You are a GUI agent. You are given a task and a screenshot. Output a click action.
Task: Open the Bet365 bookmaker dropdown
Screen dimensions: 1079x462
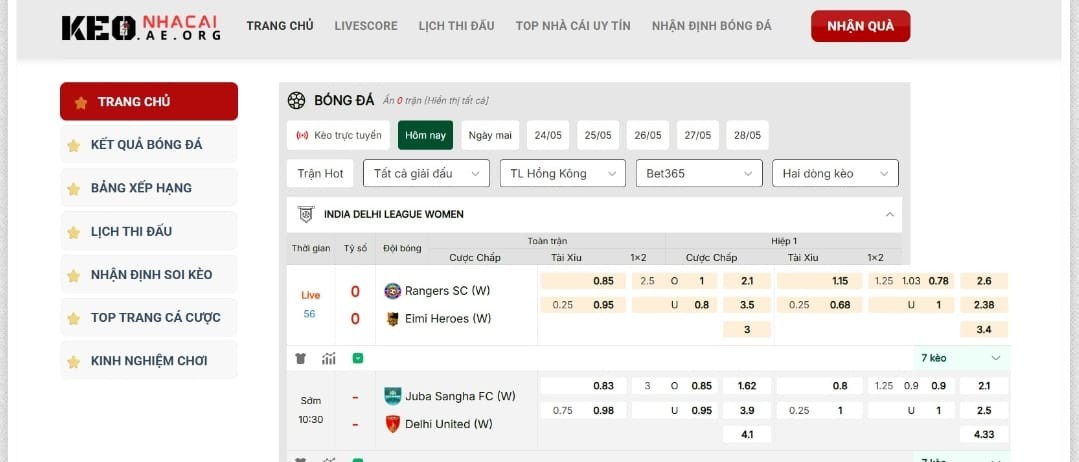(699, 173)
